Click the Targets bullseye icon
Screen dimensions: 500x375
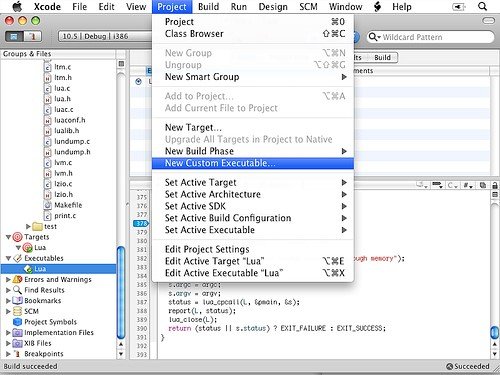click(17, 237)
